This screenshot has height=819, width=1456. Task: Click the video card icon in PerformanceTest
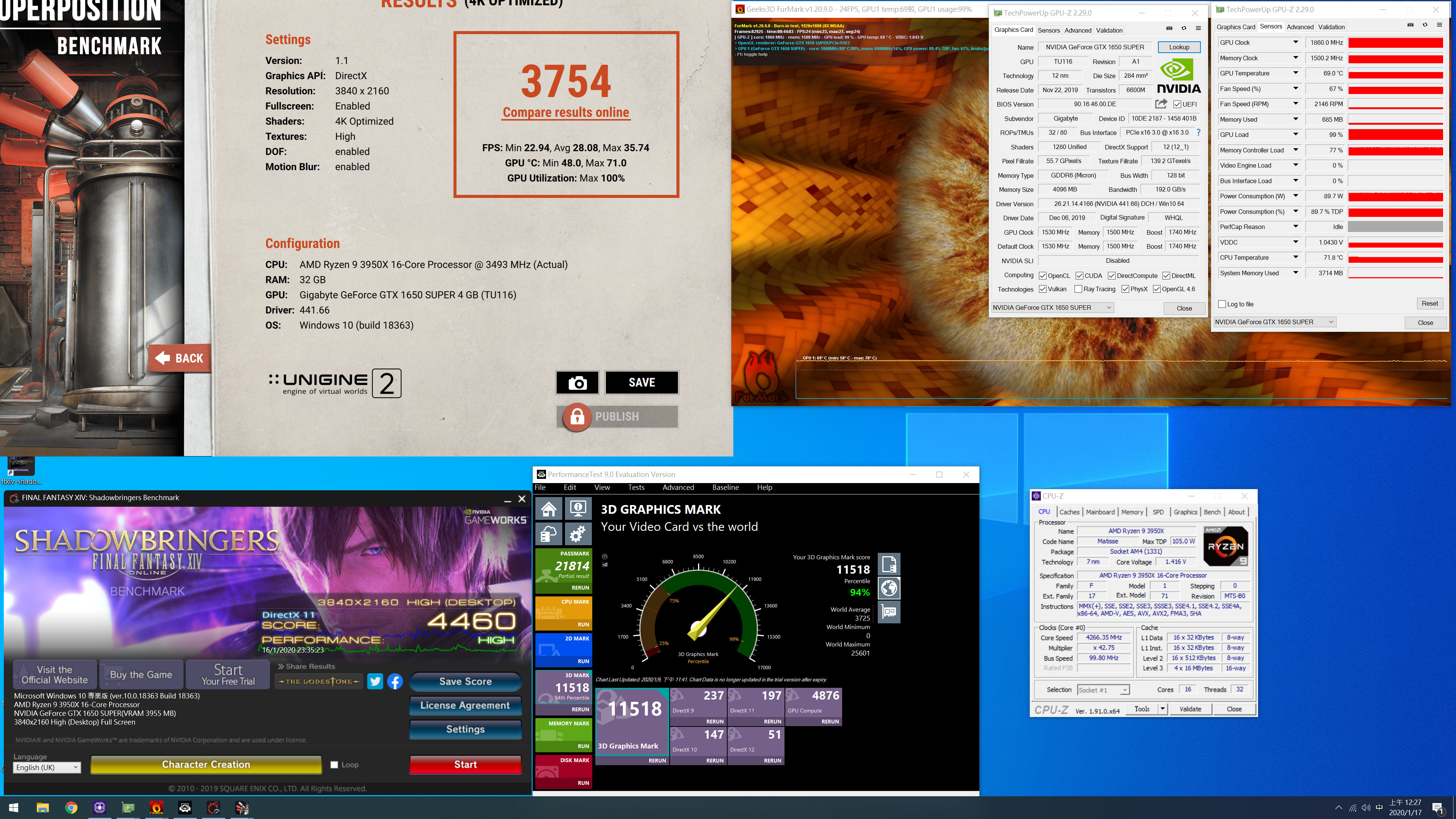[x=888, y=612]
